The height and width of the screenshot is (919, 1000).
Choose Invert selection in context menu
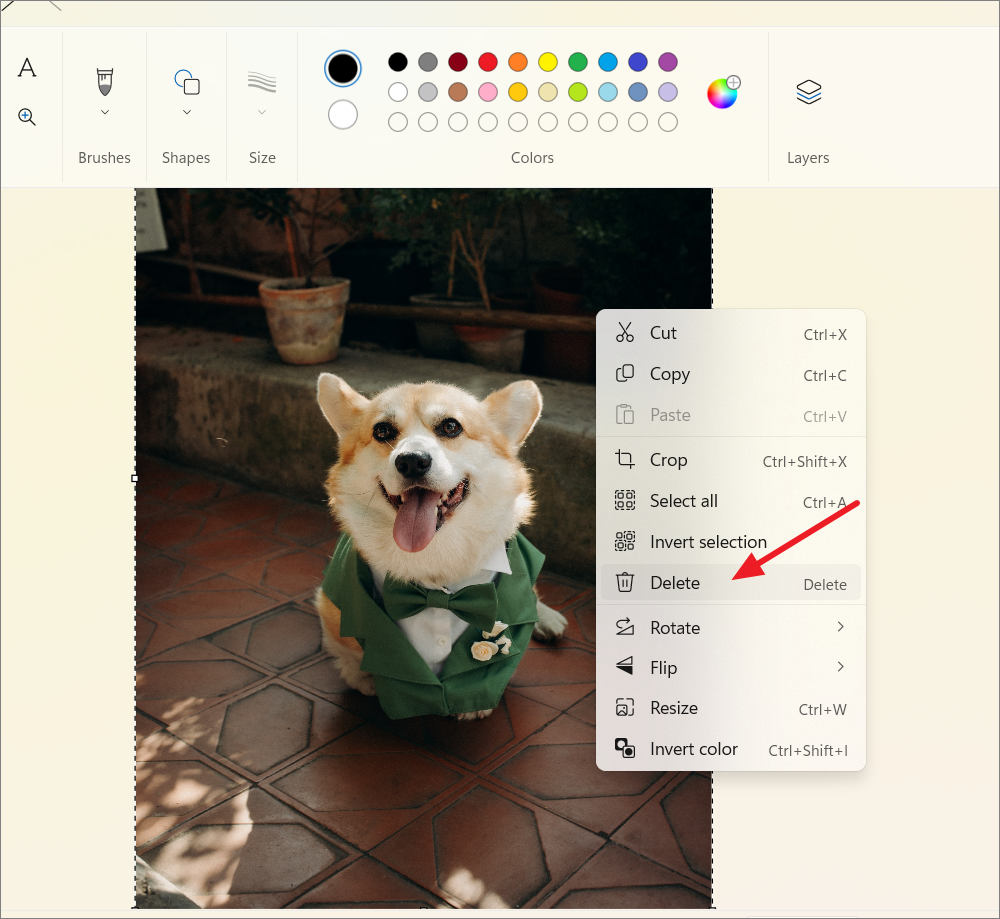(731, 542)
